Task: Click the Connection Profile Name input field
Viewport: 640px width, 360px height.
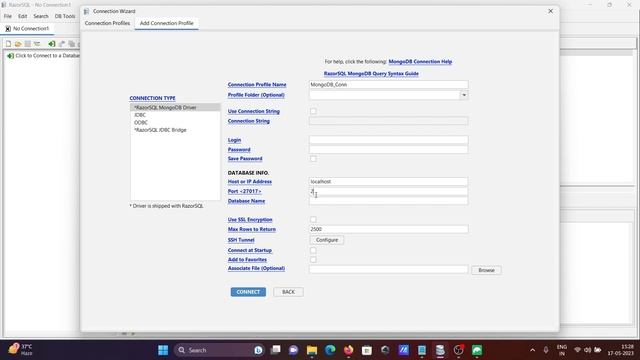Action: (389, 84)
